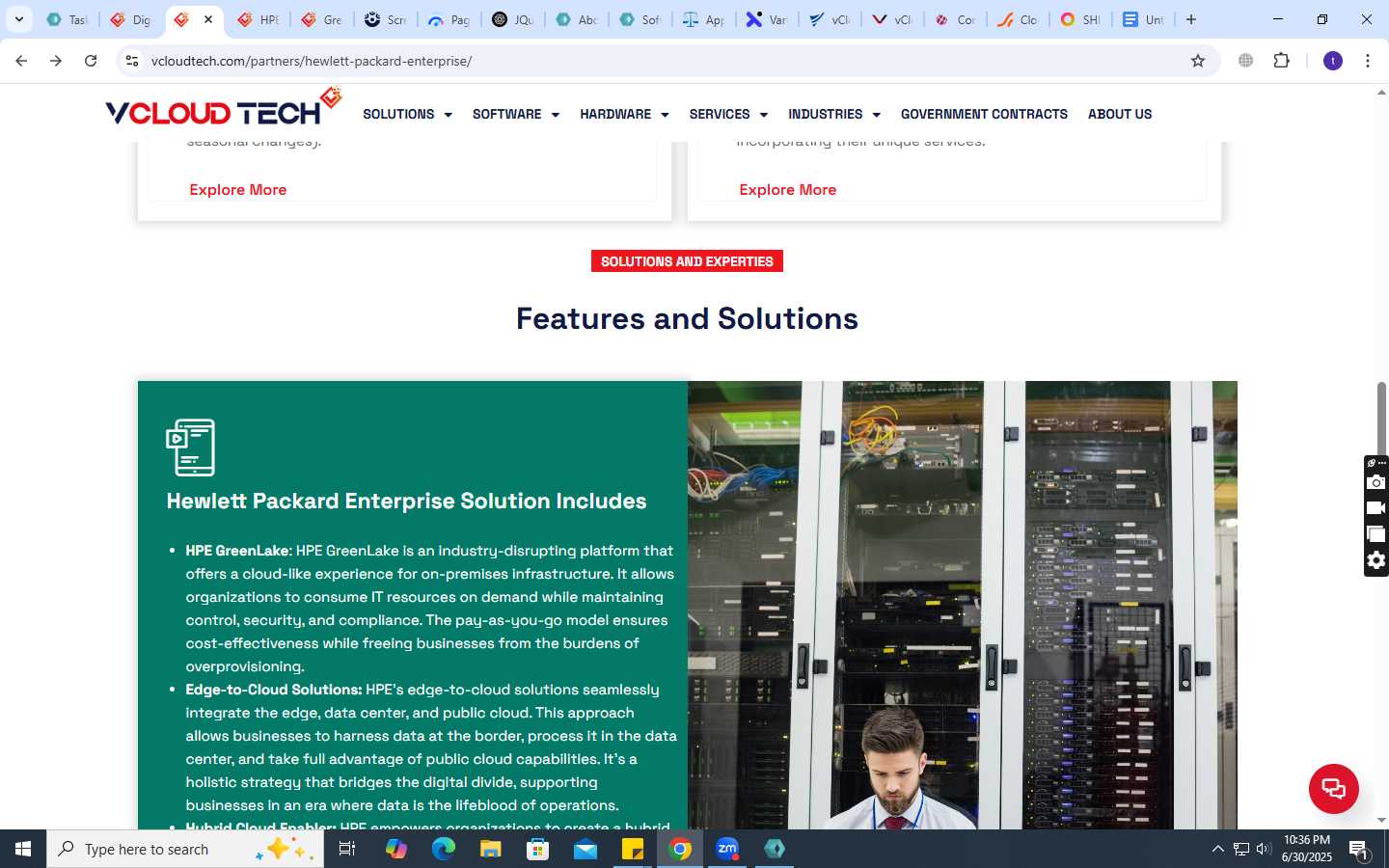The image size is (1389, 868).
Task: Switch to the Sof browser tab
Action: tap(640, 19)
